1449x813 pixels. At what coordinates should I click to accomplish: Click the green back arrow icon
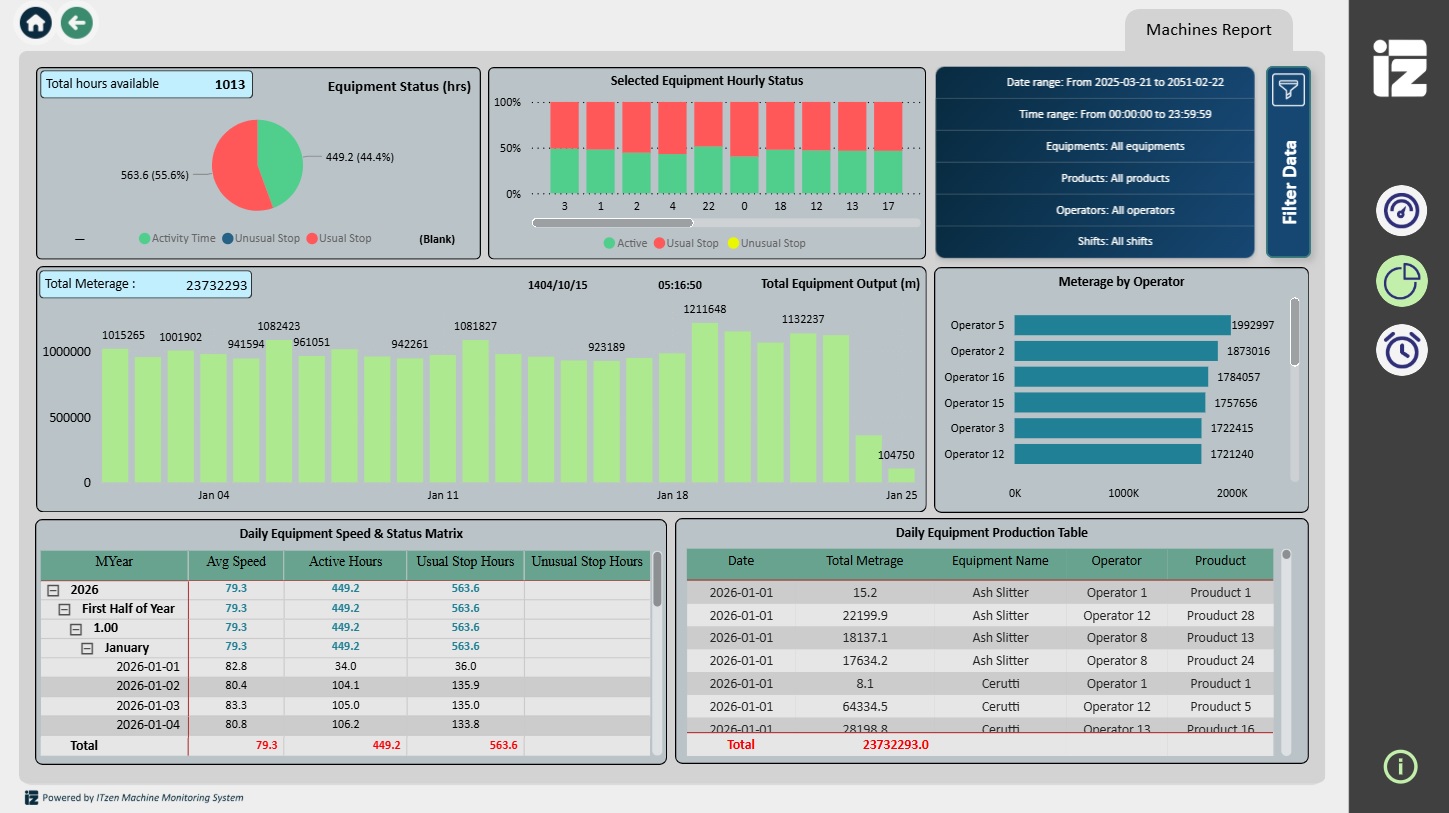point(77,23)
